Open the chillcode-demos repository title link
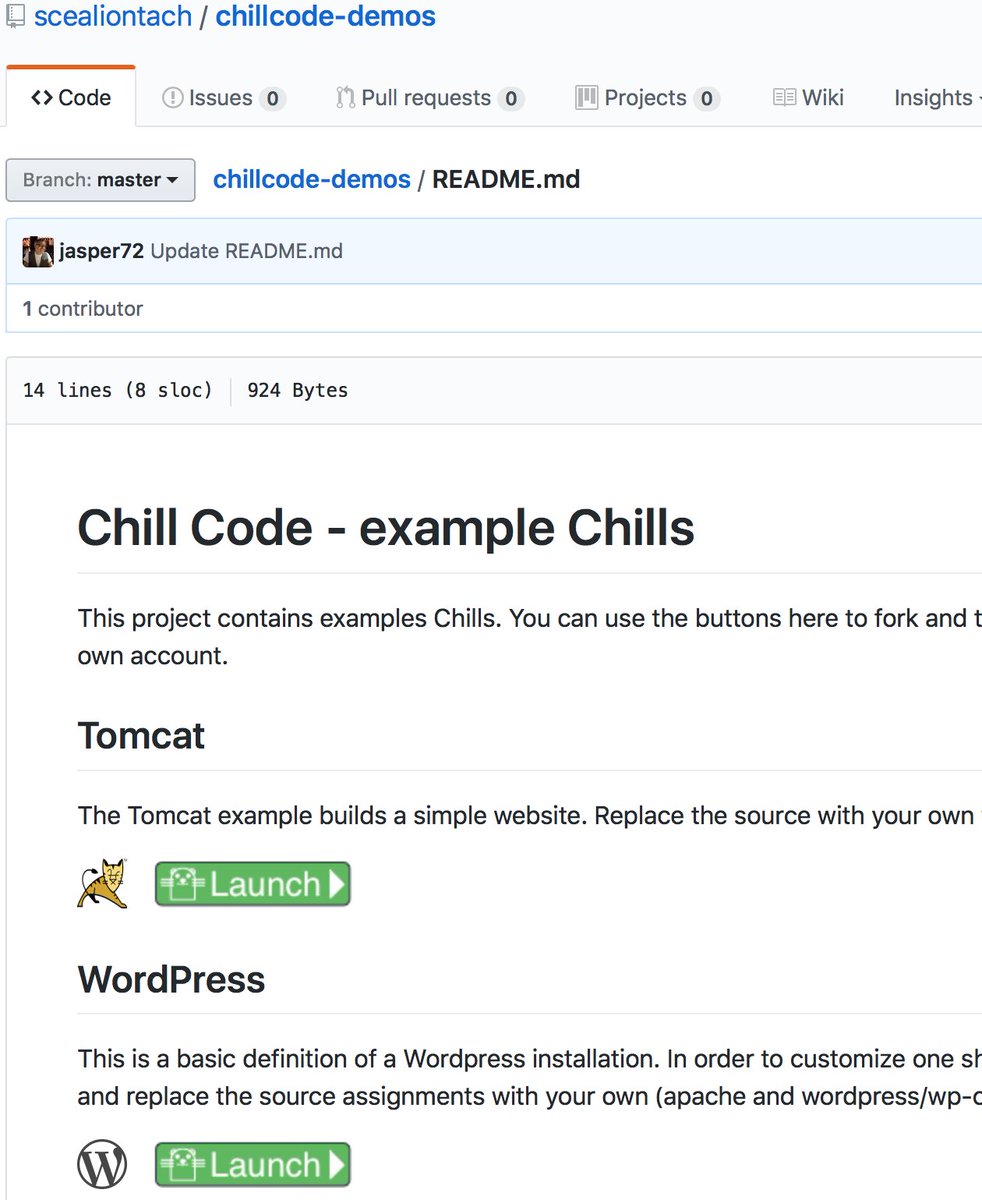The height and width of the screenshot is (1200, 982). click(x=326, y=17)
